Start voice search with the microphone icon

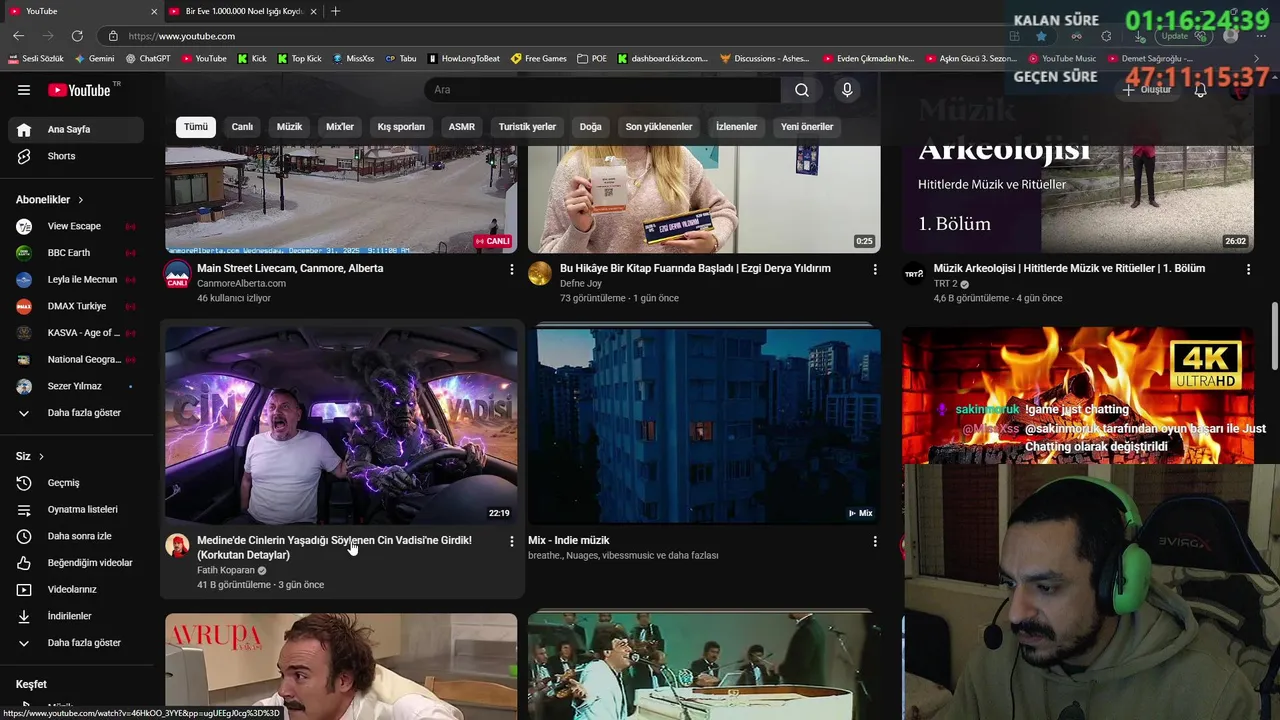click(x=847, y=90)
